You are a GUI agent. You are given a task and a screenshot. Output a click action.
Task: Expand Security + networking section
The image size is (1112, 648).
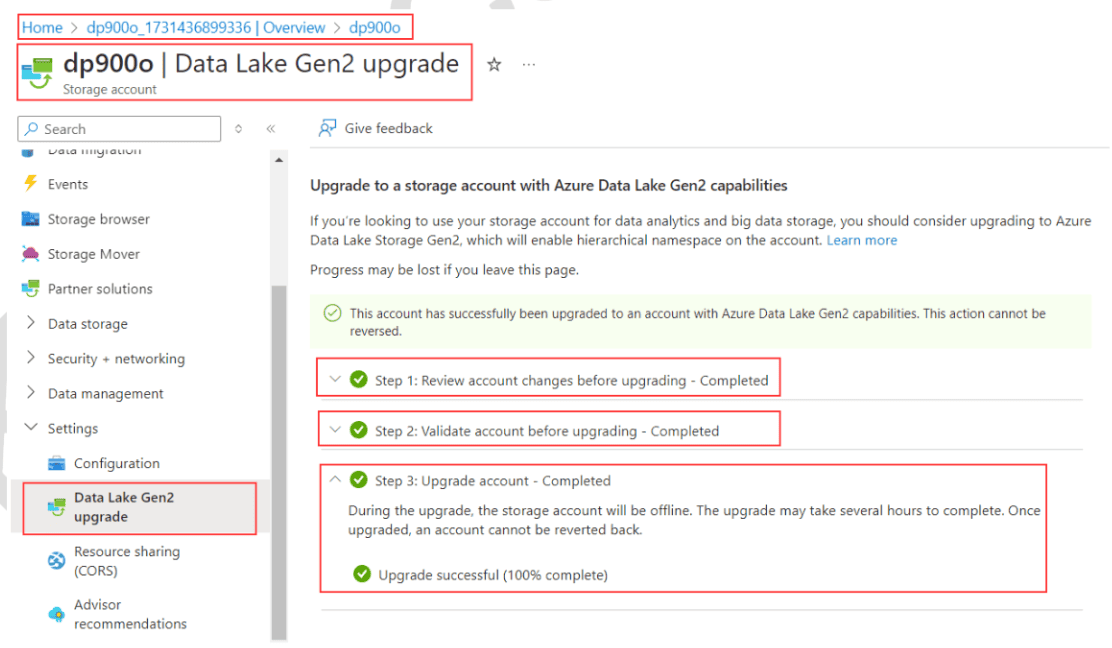30,359
